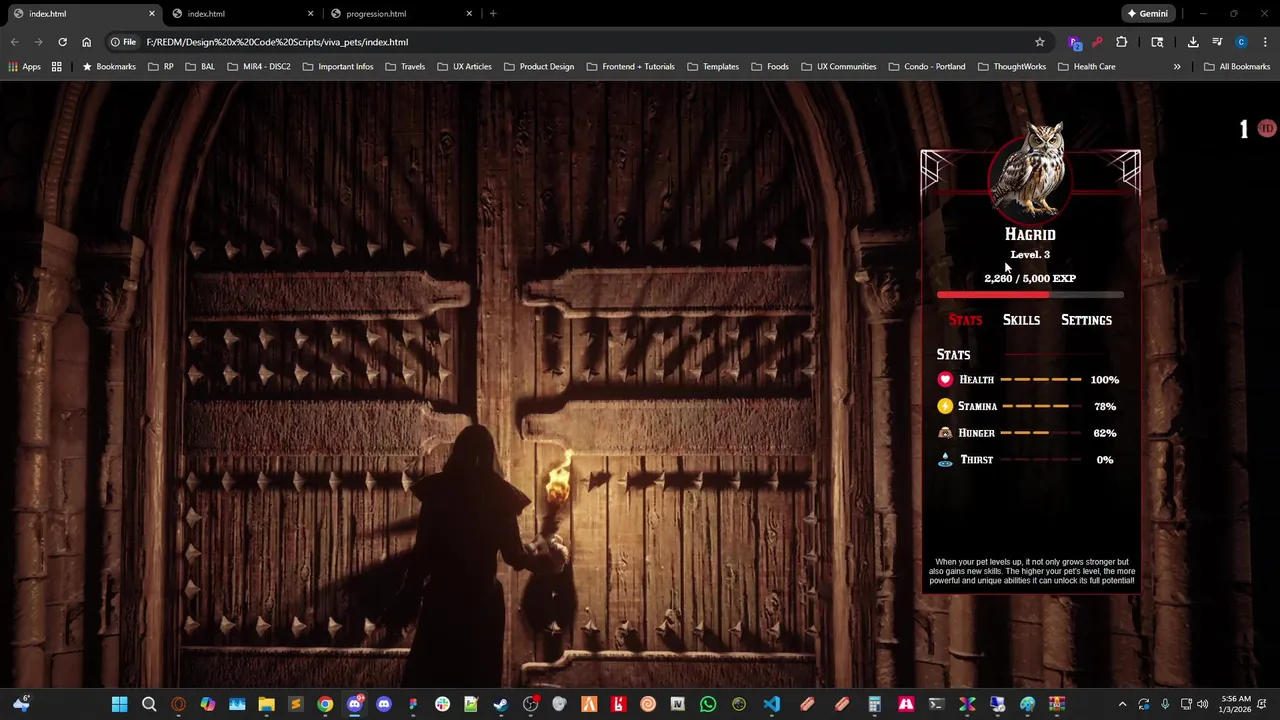Click the Thirst stat bar
1280x720 pixels.
click(1041, 460)
